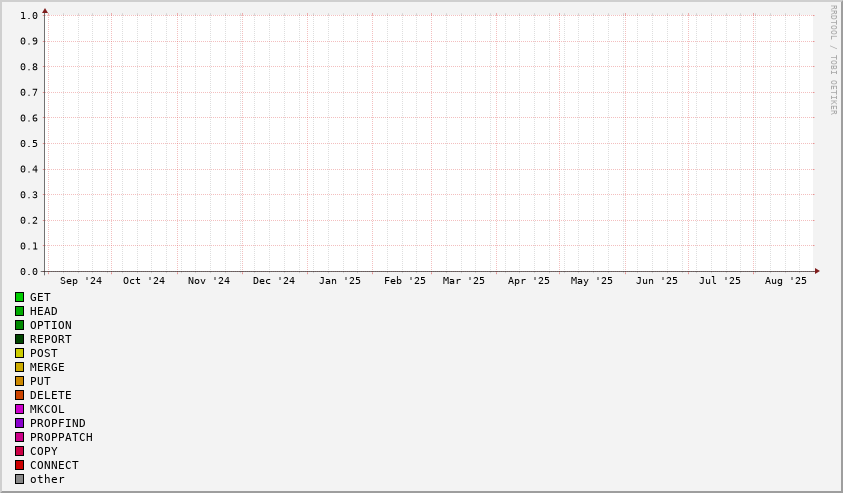
Task: Click the 0.8 y-axis value
Action: (x=29, y=67)
